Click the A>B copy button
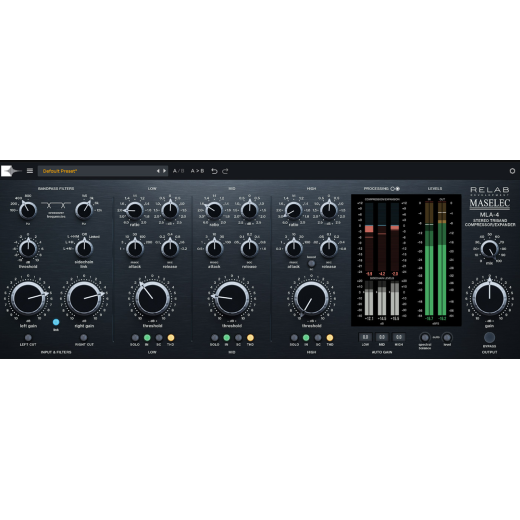 [197, 171]
